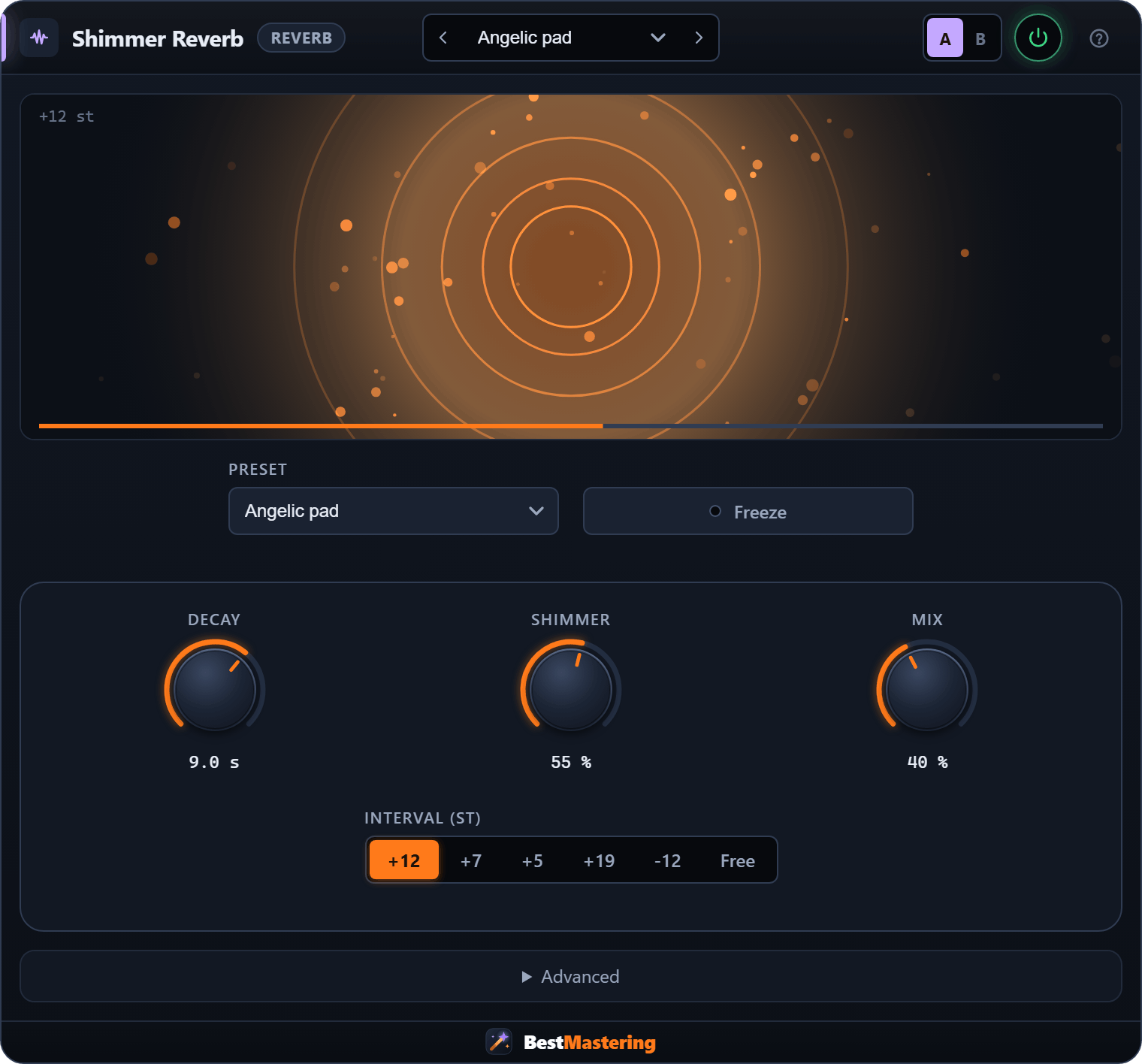The height and width of the screenshot is (1064, 1142).
Task: Select the +5 semitone interval
Action: 533,860
